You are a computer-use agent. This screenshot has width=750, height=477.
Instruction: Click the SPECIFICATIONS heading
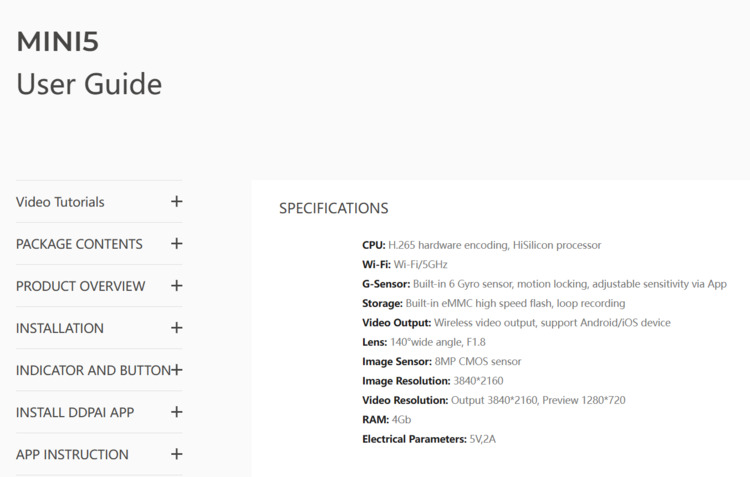(x=334, y=208)
